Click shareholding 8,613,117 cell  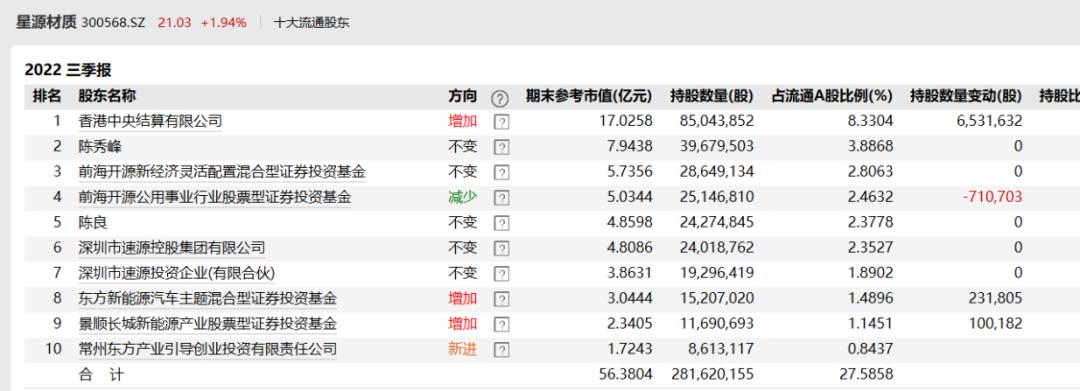click(721, 349)
